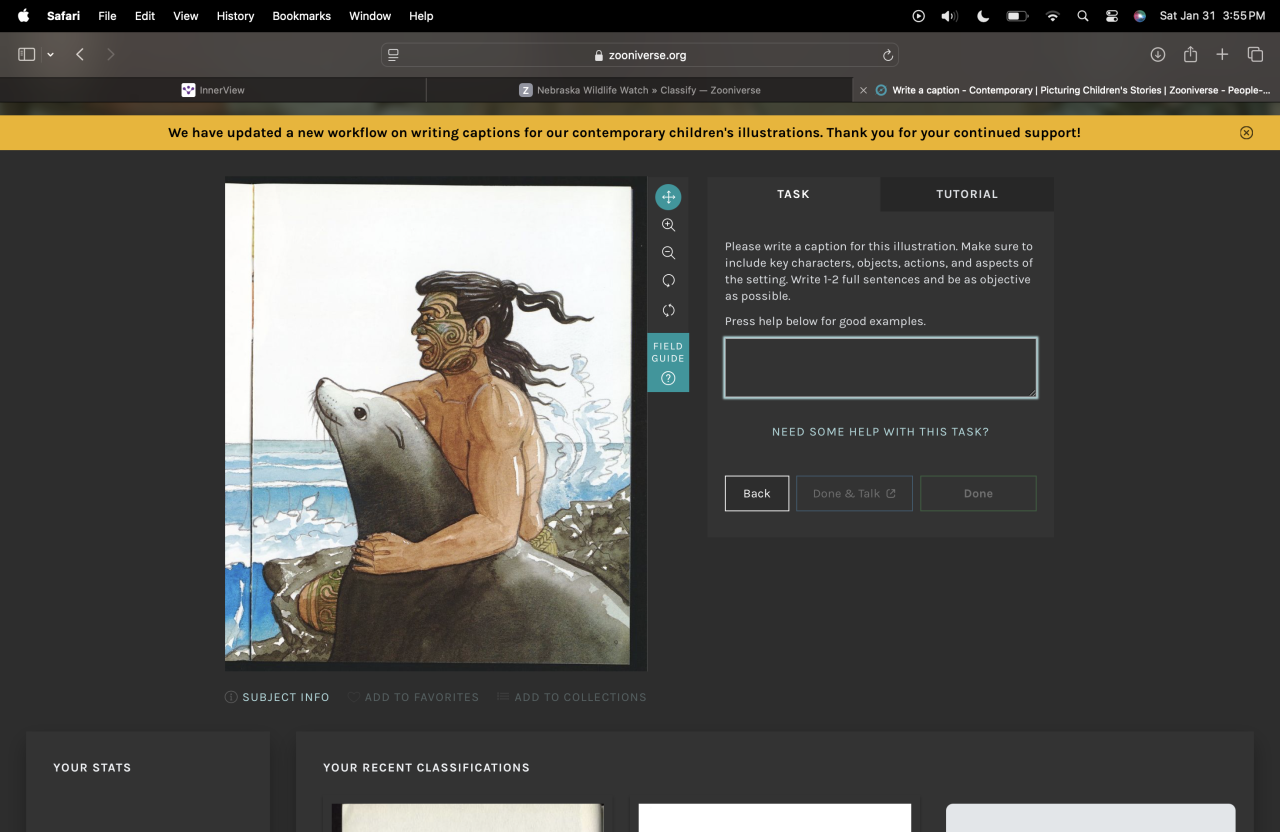The image size is (1280, 832).
Task: Focus the caption text box
Action: (x=881, y=368)
